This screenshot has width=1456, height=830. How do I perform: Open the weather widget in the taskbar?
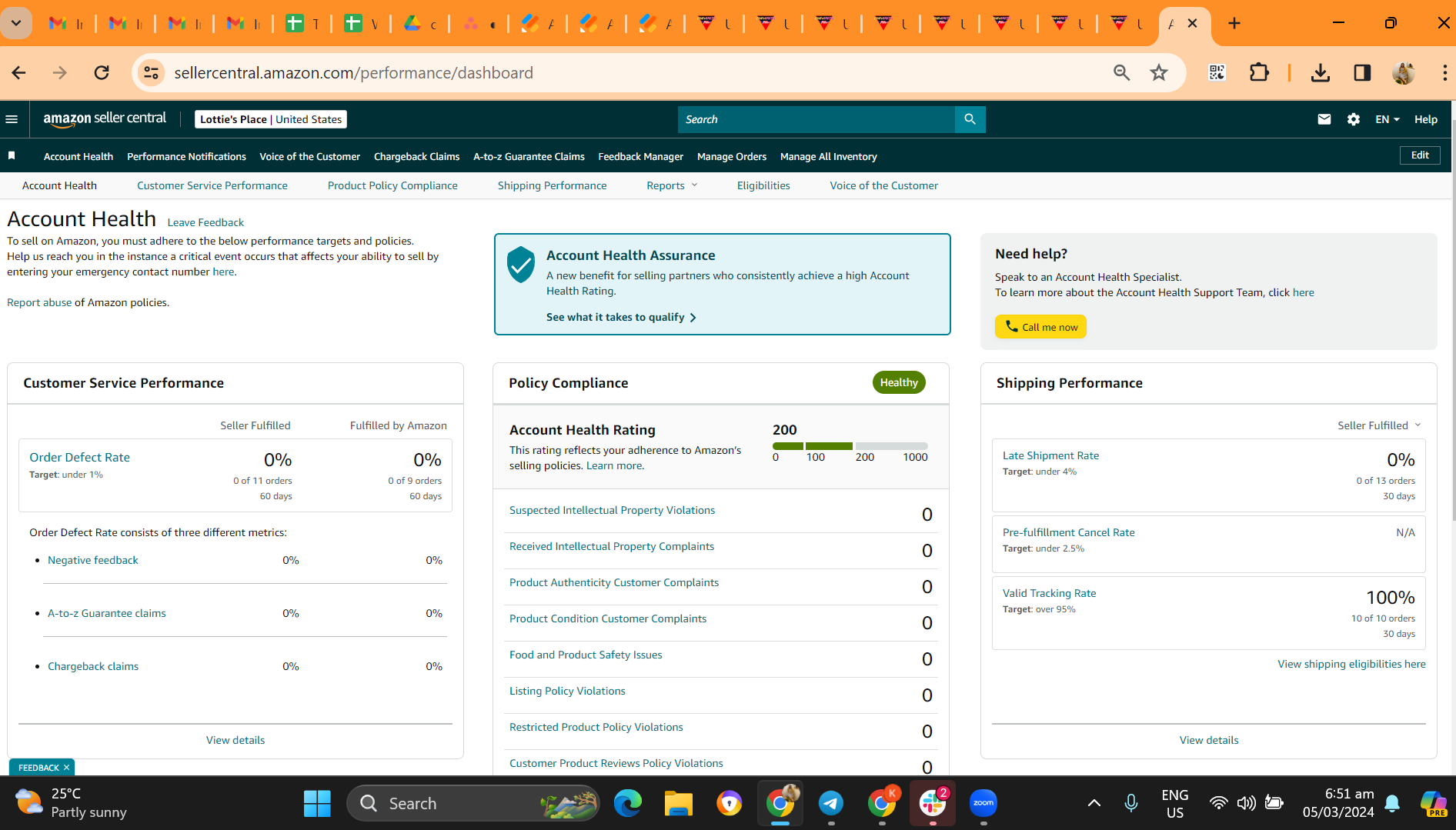[x=71, y=803]
